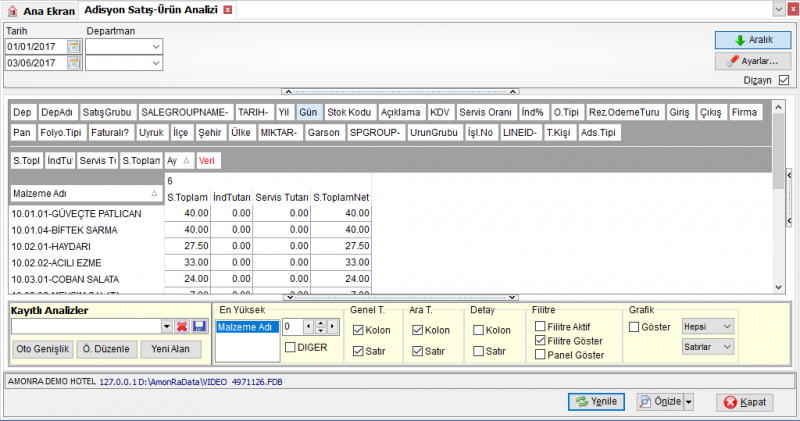Open Önizle preview with magnifier icon

click(660, 402)
